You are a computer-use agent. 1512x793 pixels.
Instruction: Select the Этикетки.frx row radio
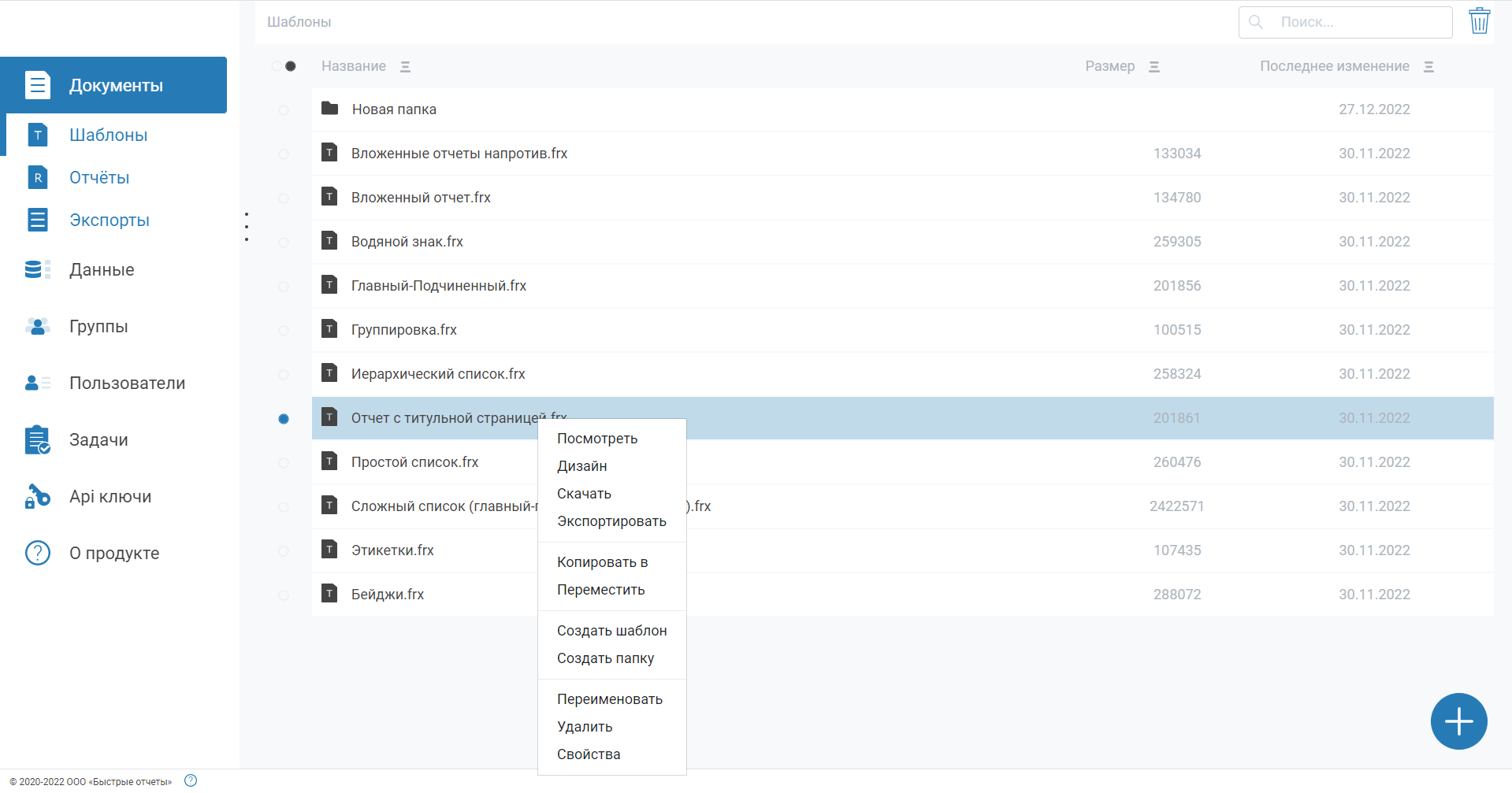[x=284, y=551]
